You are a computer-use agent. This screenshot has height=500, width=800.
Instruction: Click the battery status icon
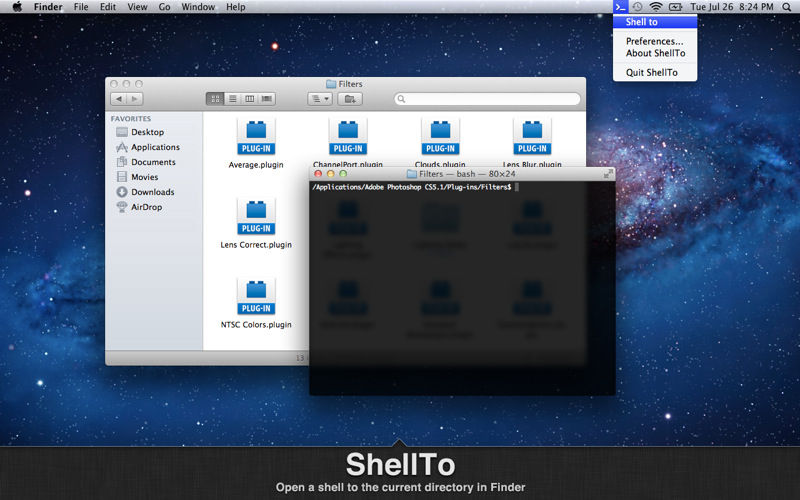pyautogui.click(x=676, y=7)
